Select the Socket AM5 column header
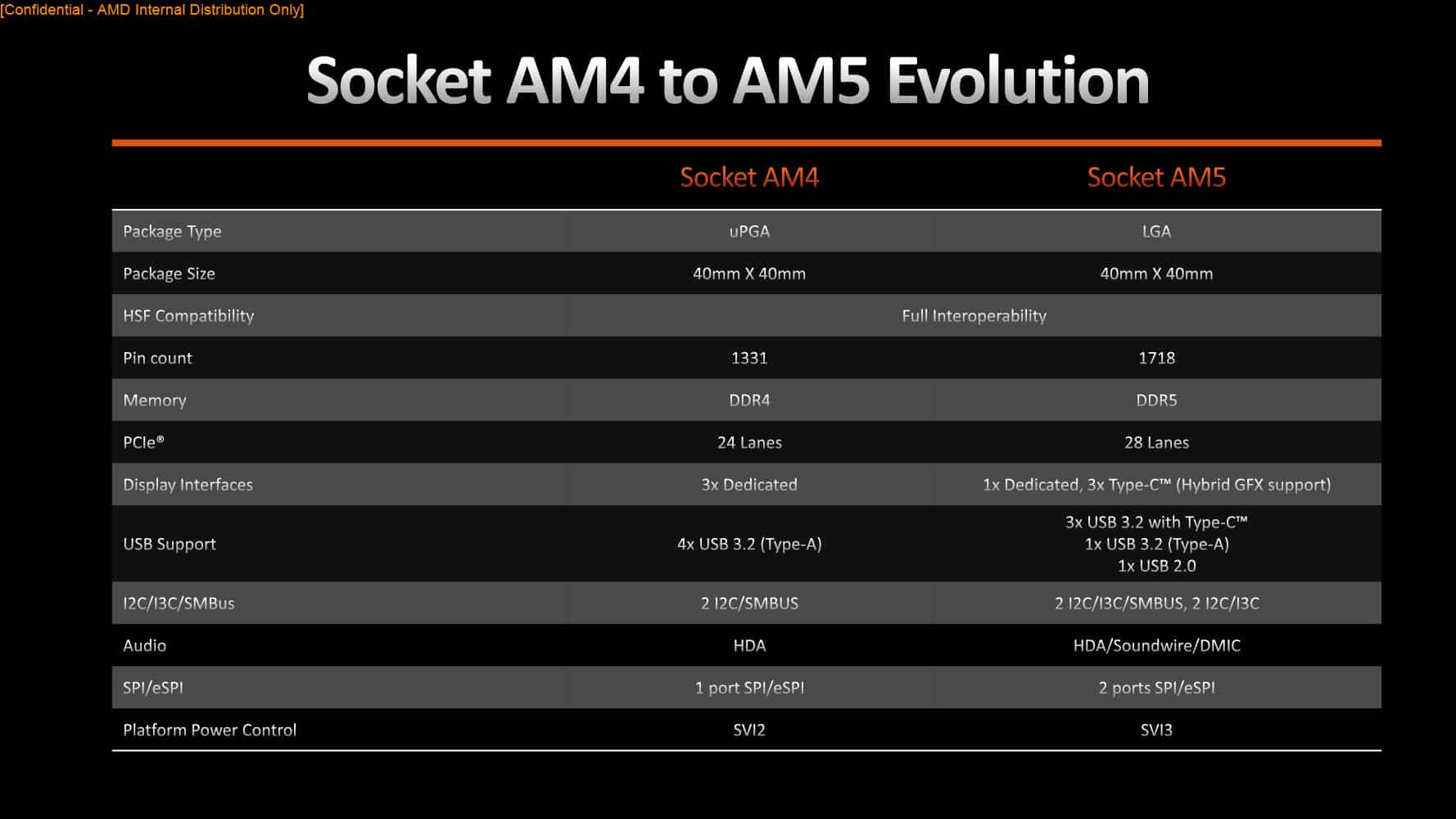This screenshot has width=1456, height=819. pyautogui.click(x=1156, y=177)
